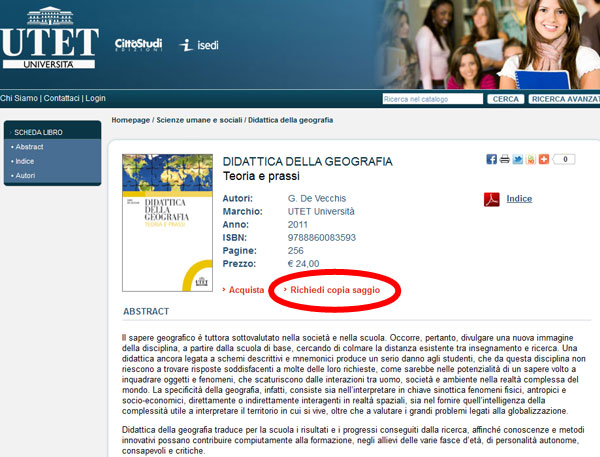Open the red PDF icon for Indice
This screenshot has width=600, height=457.
pyautogui.click(x=492, y=199)
